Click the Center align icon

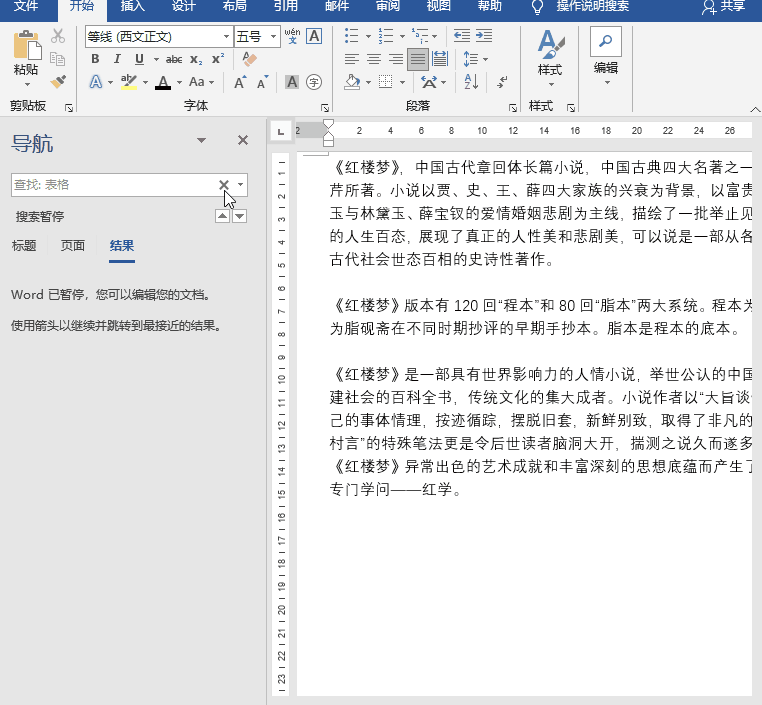[373, 59]
